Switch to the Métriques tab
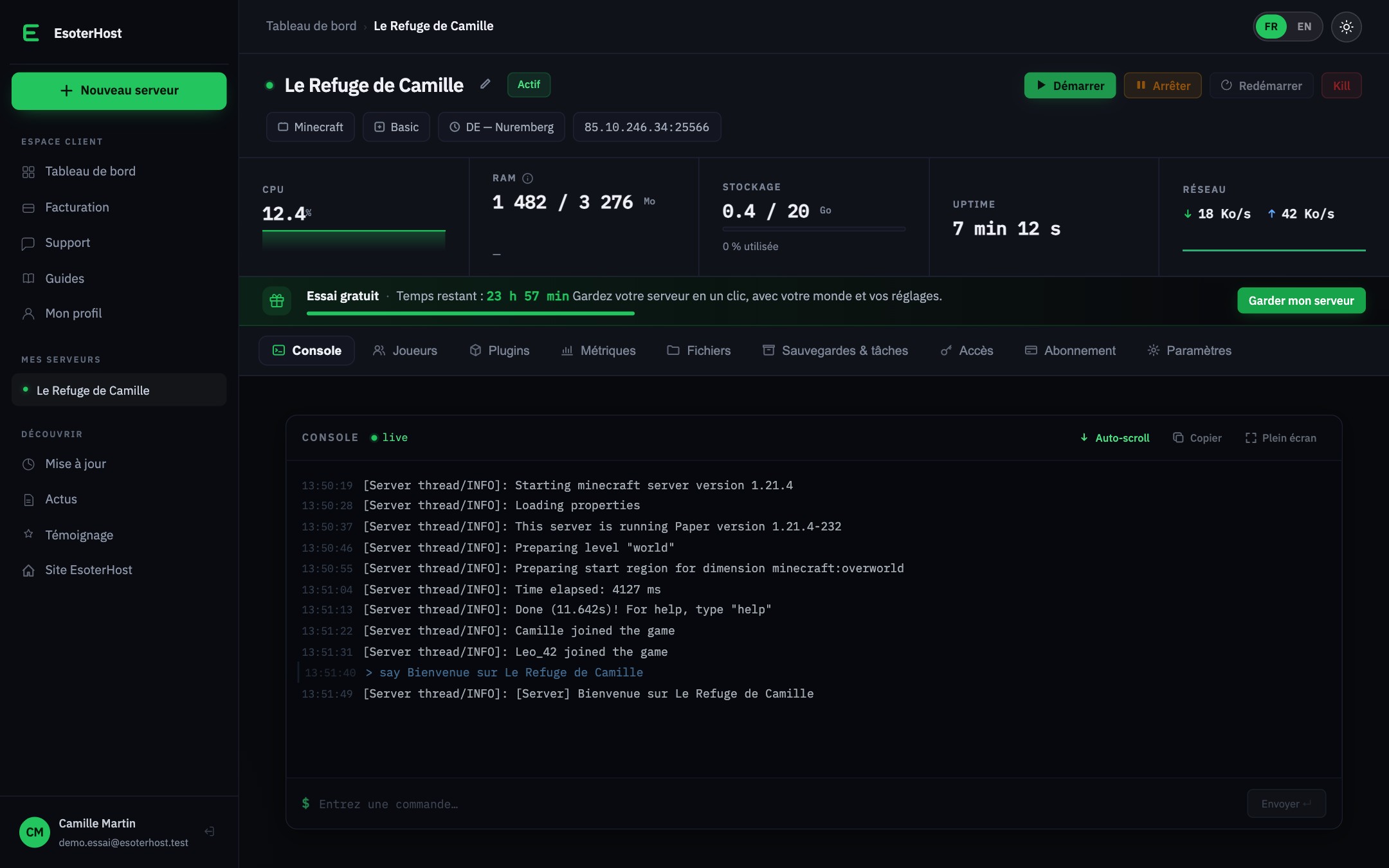The image size is (1389, 868). (598, 350)
